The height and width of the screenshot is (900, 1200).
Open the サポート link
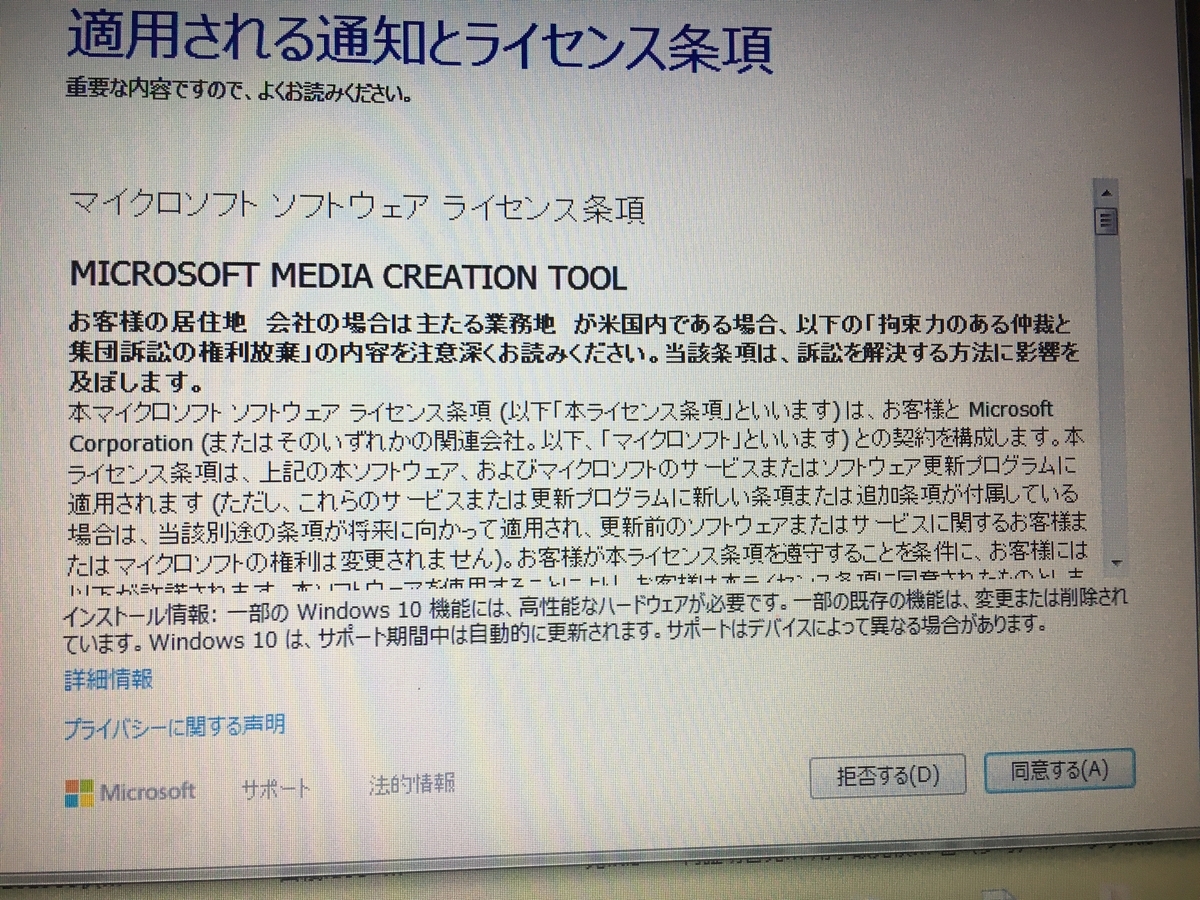pos(275,789)
